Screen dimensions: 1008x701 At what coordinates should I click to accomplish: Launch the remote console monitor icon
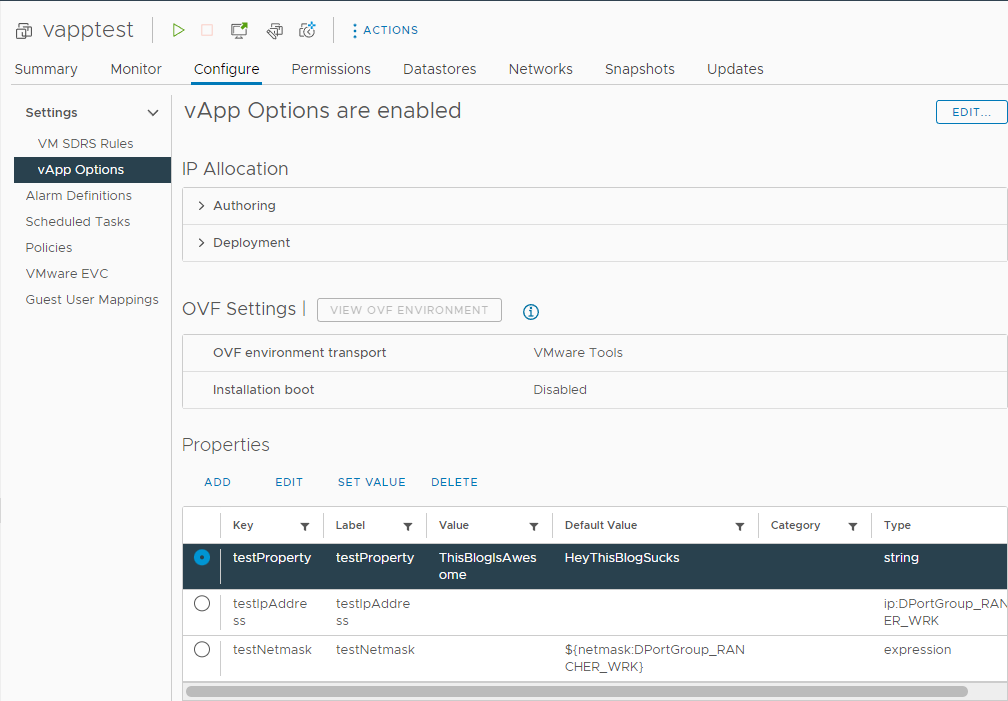239,30
